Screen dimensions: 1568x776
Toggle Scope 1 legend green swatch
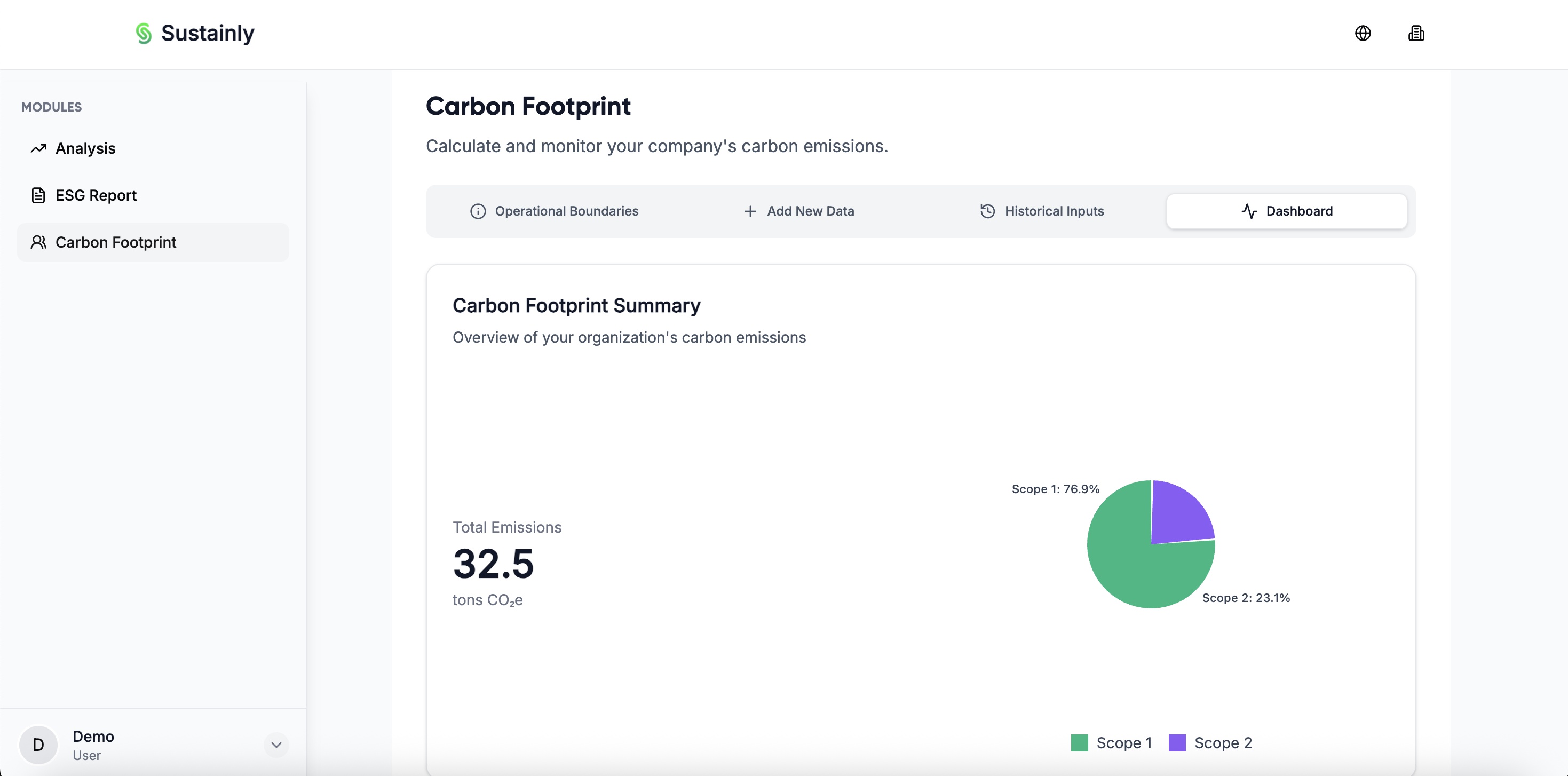1079,742
